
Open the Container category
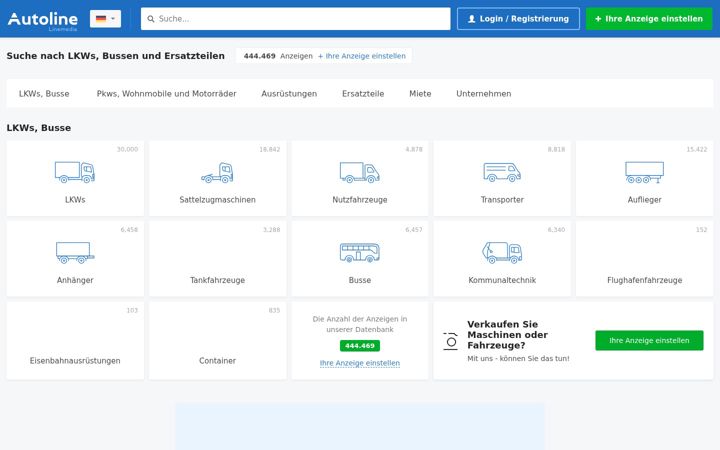click(217, 361)
